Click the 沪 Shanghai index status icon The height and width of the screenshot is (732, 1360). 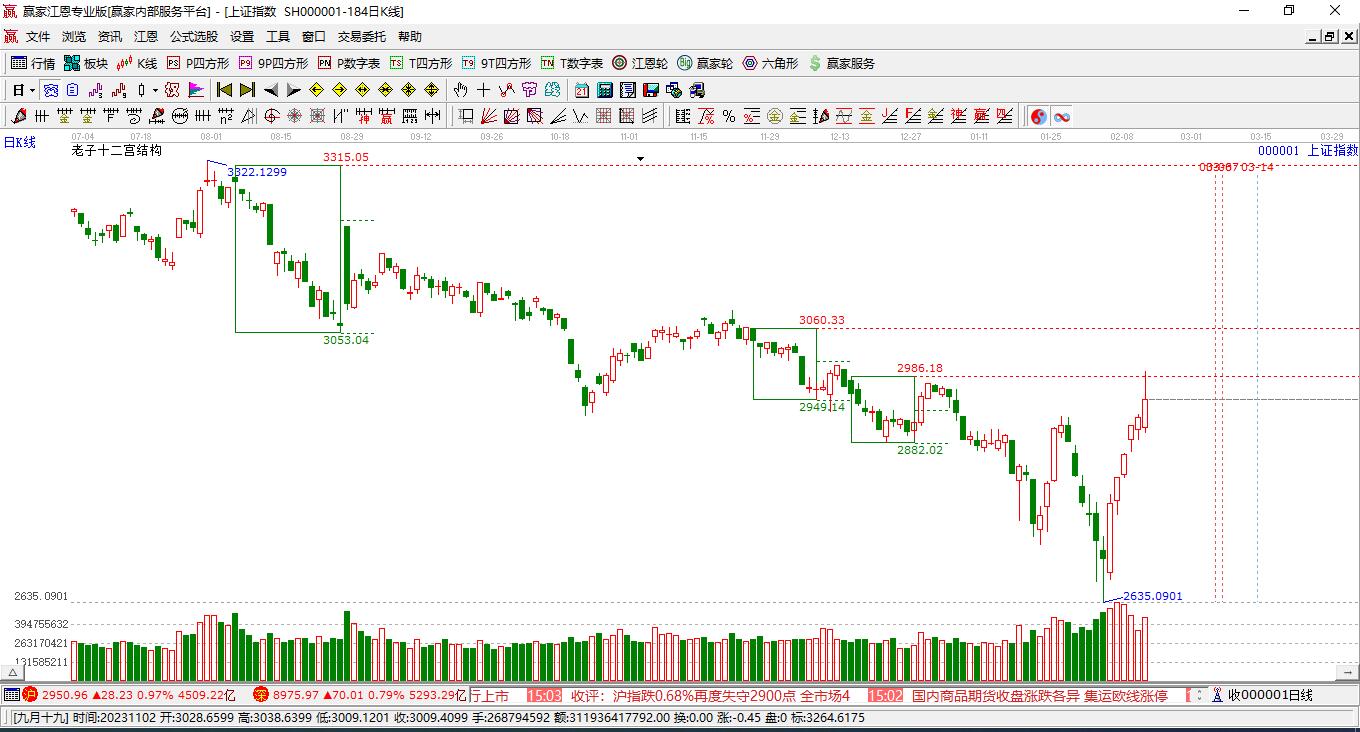(x=30, y=695)
